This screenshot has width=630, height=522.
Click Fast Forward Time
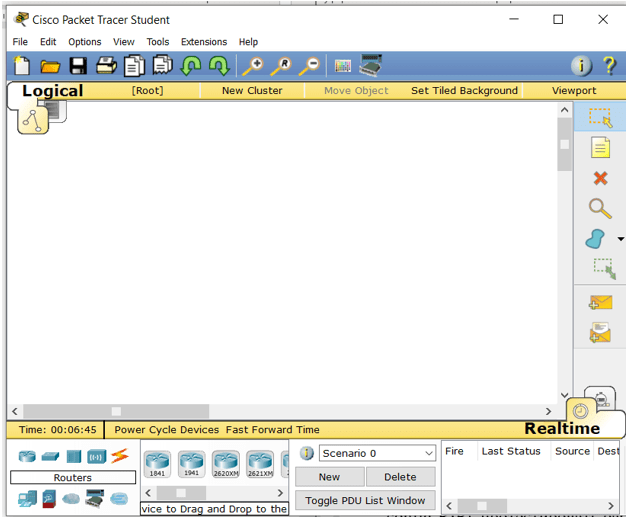click(272, 430)
